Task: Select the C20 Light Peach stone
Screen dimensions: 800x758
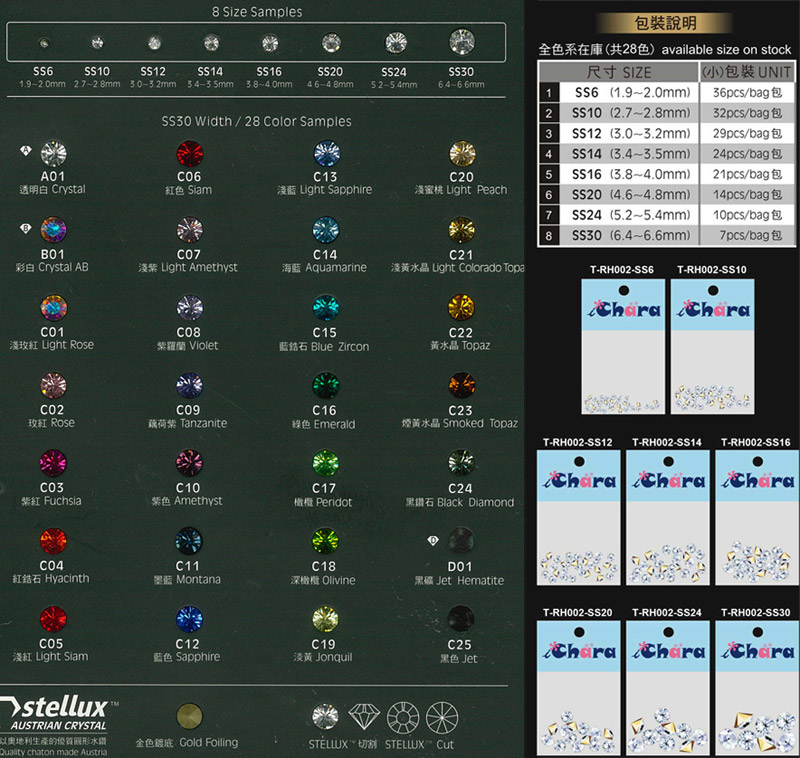Action: coord(462,154)
